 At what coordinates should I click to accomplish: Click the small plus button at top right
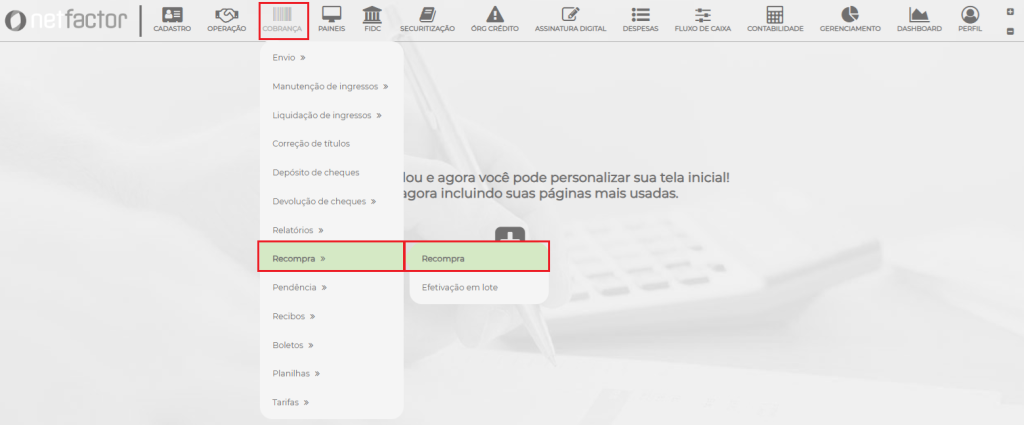[1010, 12]
